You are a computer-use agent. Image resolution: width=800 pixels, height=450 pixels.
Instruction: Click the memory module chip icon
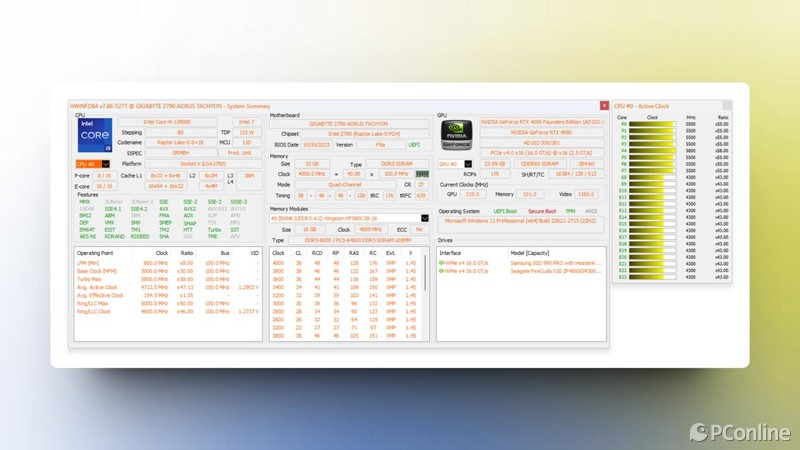coord(422,174)
